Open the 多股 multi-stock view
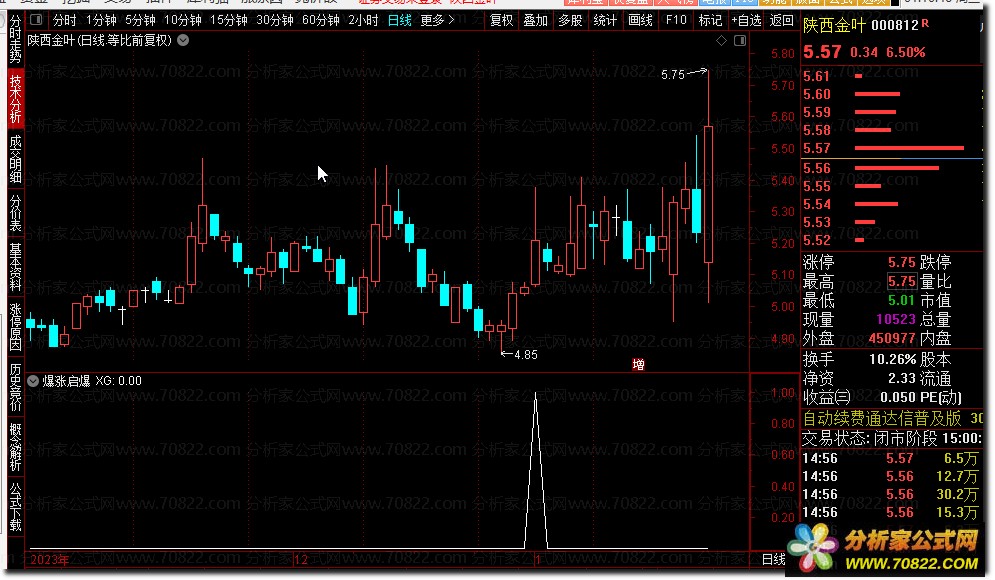 click(x=570, y=20)
